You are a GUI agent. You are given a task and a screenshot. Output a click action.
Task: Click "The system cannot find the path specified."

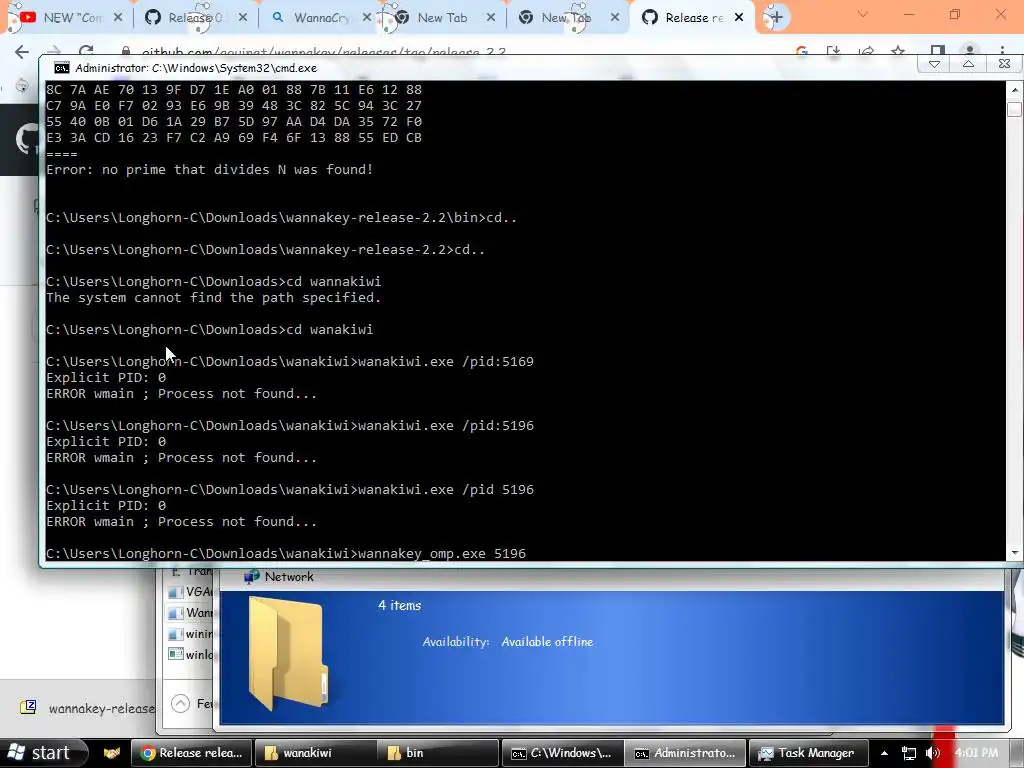point(214,298)
